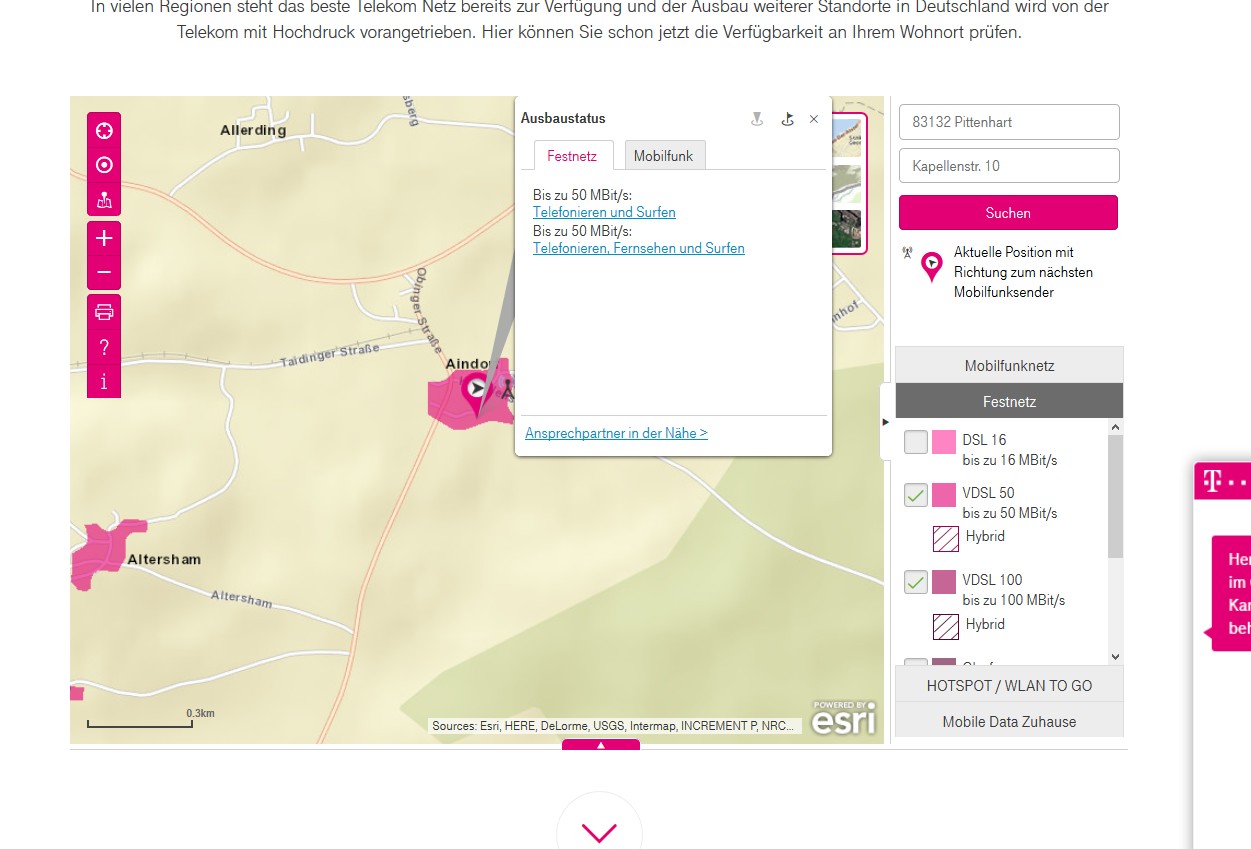The height and width of the screenshot is (849, 1251).
Task: Click the Taidinger Straße road label
Action: 330,356
